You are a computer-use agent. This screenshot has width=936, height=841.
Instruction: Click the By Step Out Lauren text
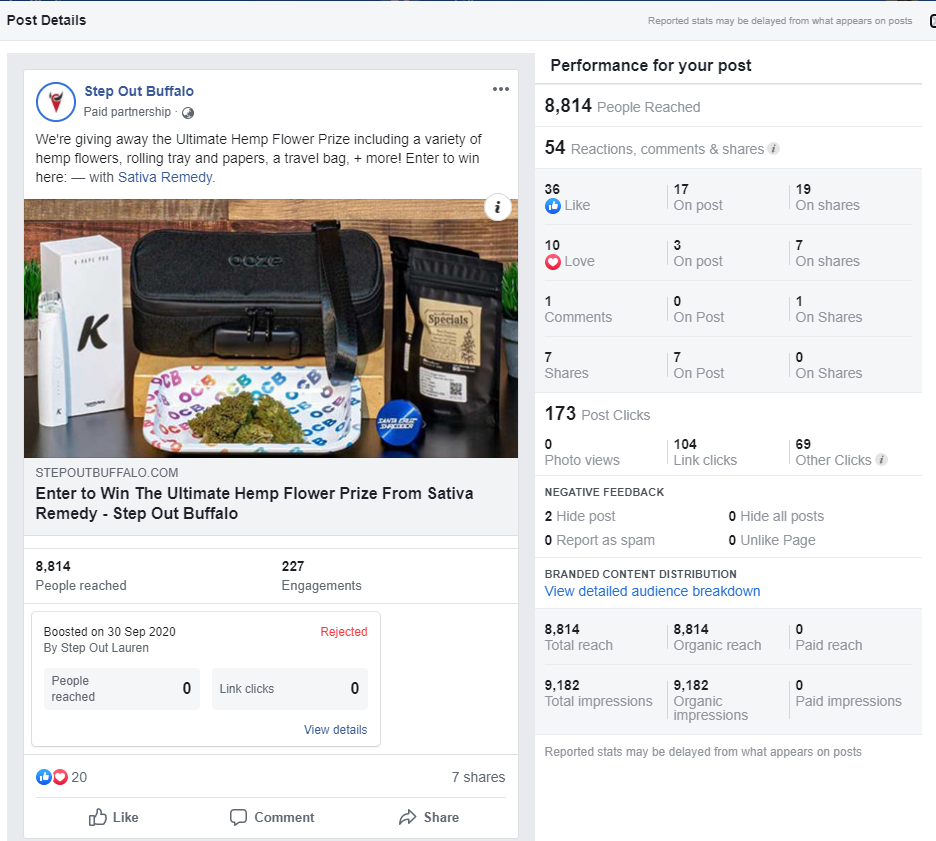[96, 648]
